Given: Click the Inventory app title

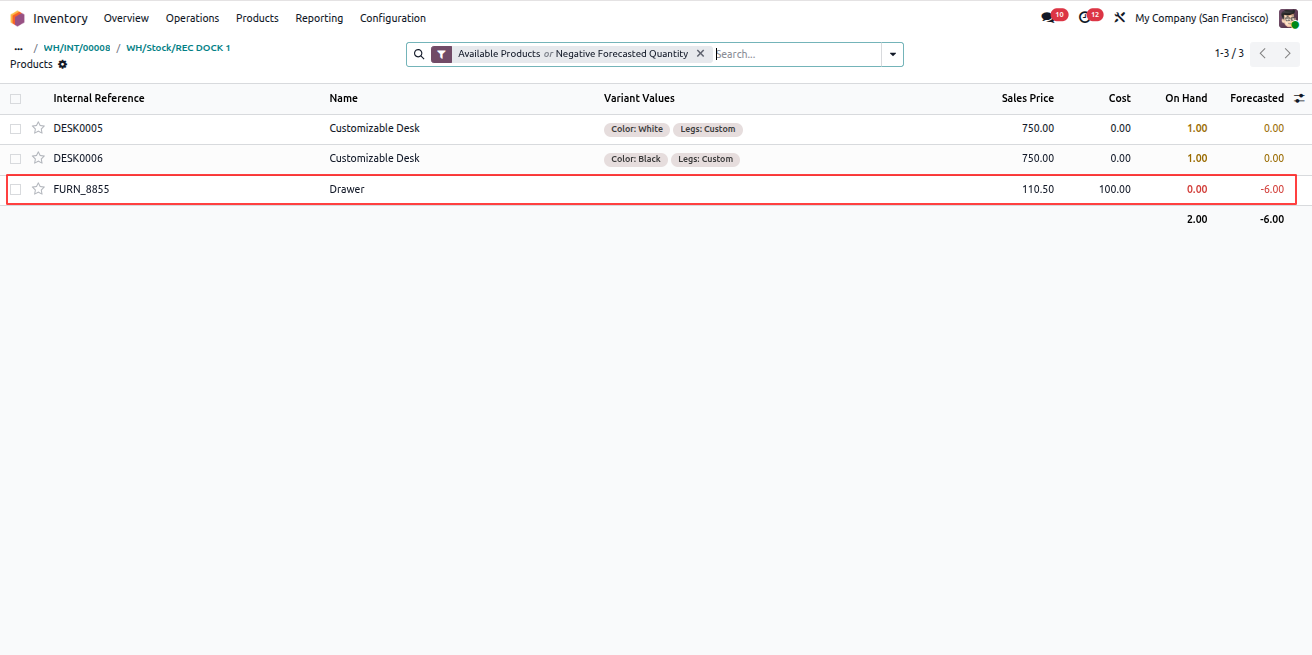Looking at the screenshot, I should point(60,18).
